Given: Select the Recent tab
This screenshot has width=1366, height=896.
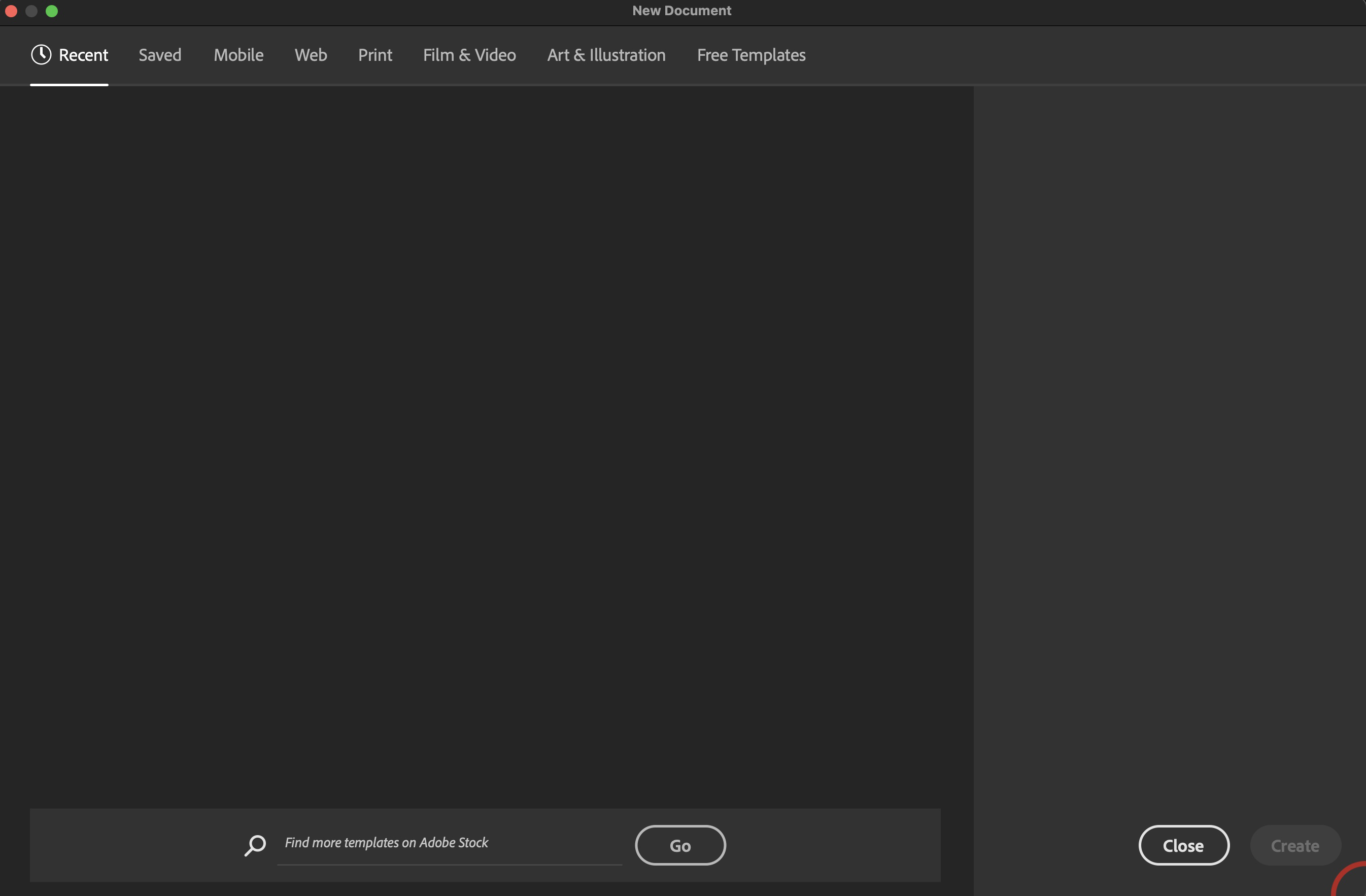Looking at the screenshot, I should tap(83, 55).
